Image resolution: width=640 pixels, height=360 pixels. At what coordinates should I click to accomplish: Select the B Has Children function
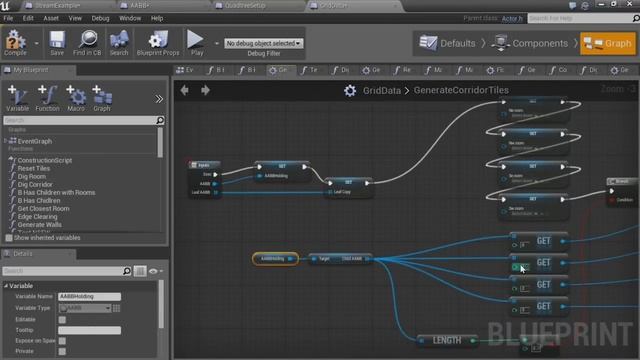click(x=39, y=201)
